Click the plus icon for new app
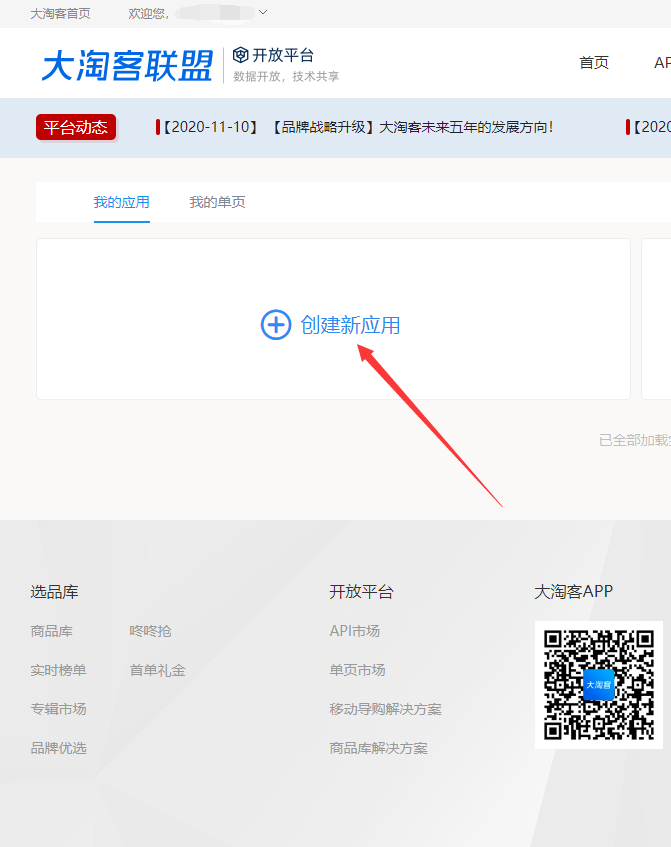The width and height of the screenshot is (671, 847). 276,325
